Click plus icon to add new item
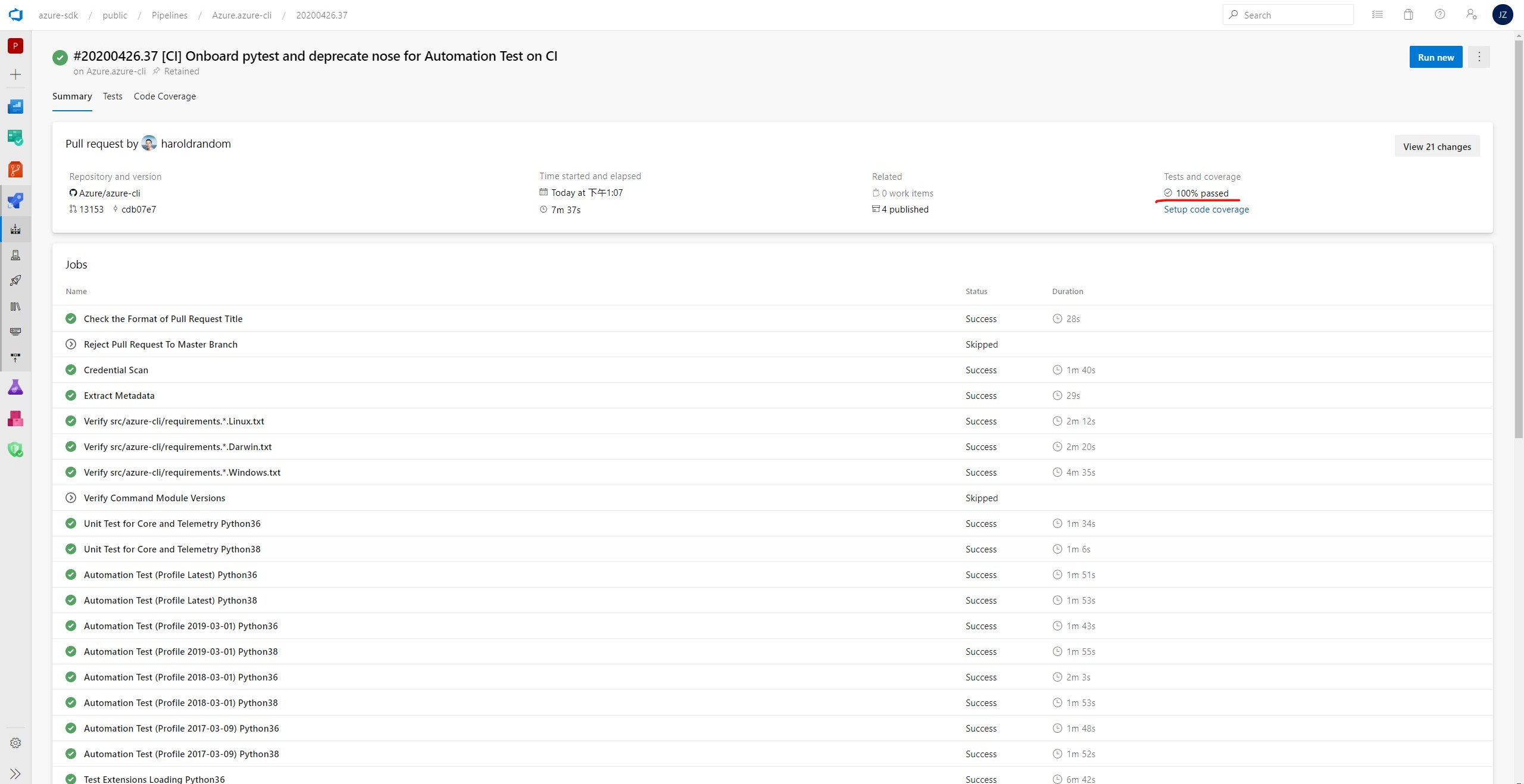This screenshot has height=784, width=1524. point(15,74)
